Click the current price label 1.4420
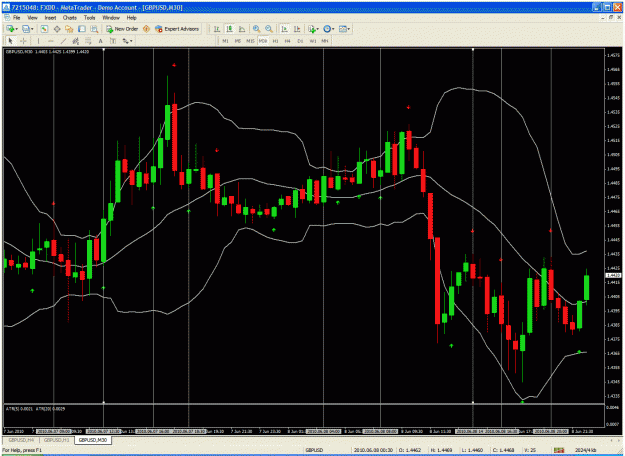The width and height of the screenshot is (625, 456). point(613,275)
